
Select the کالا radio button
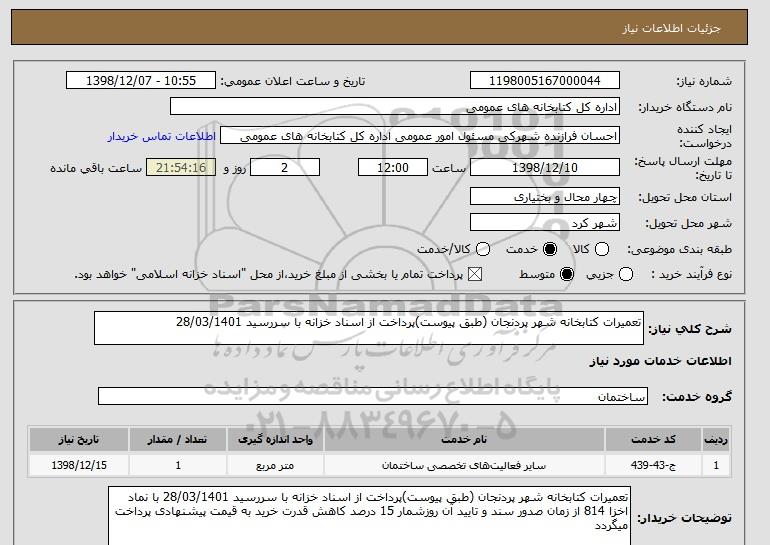coord(602,249)
